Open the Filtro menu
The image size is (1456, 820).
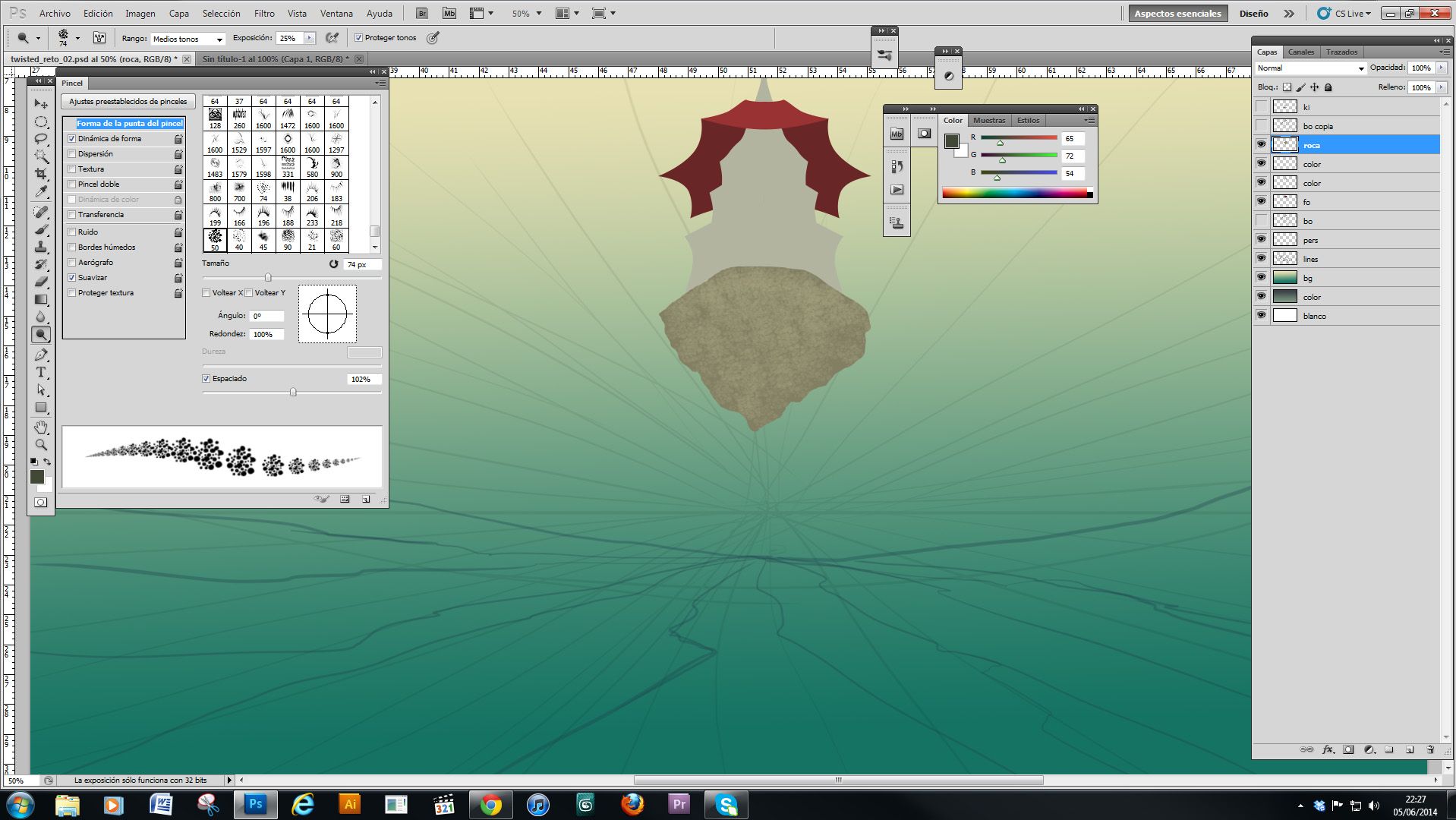(x=263, y=14)
